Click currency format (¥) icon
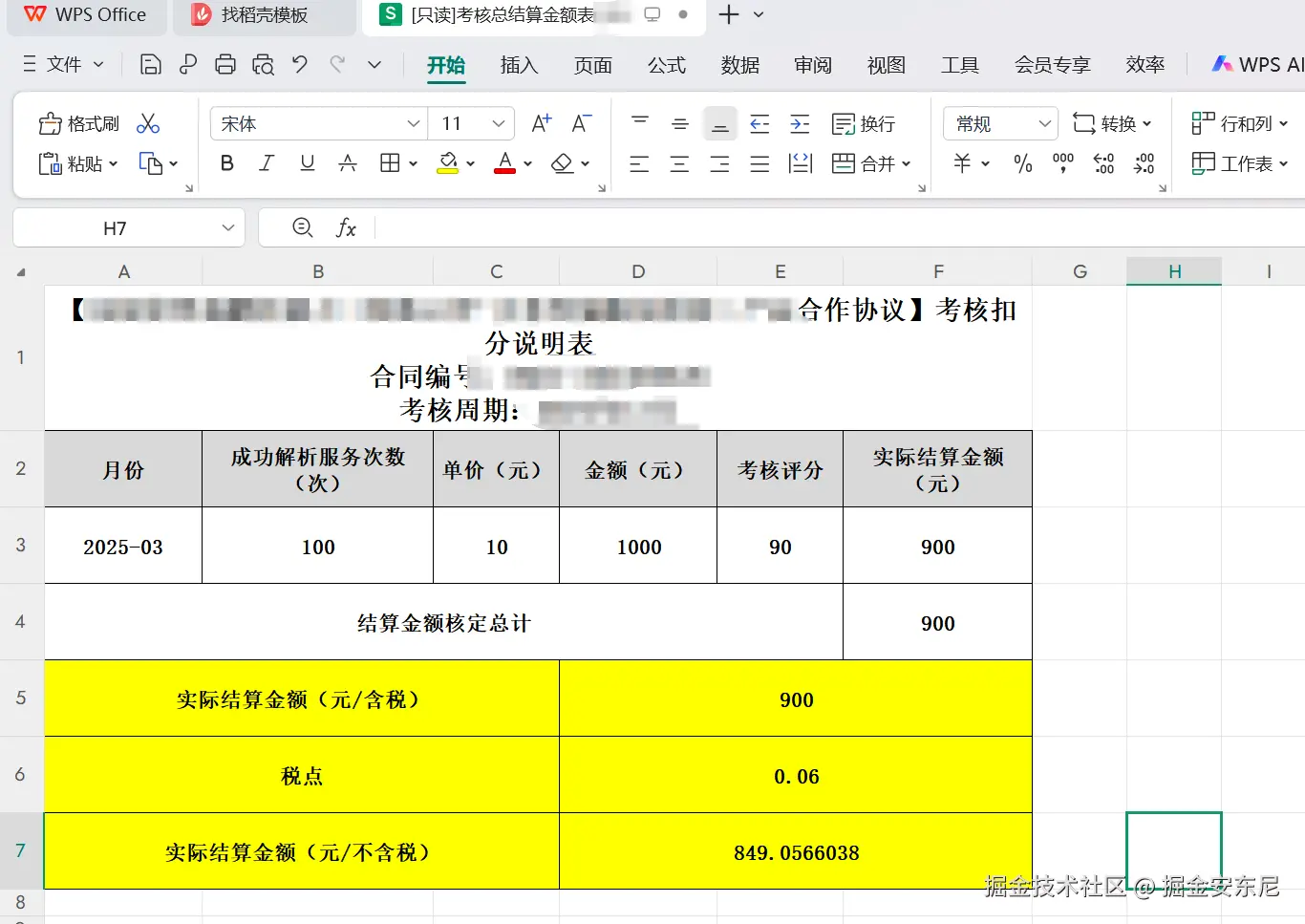Image resolution: width=1305 pixels, height=924 pixels. [x=962, y=163]
